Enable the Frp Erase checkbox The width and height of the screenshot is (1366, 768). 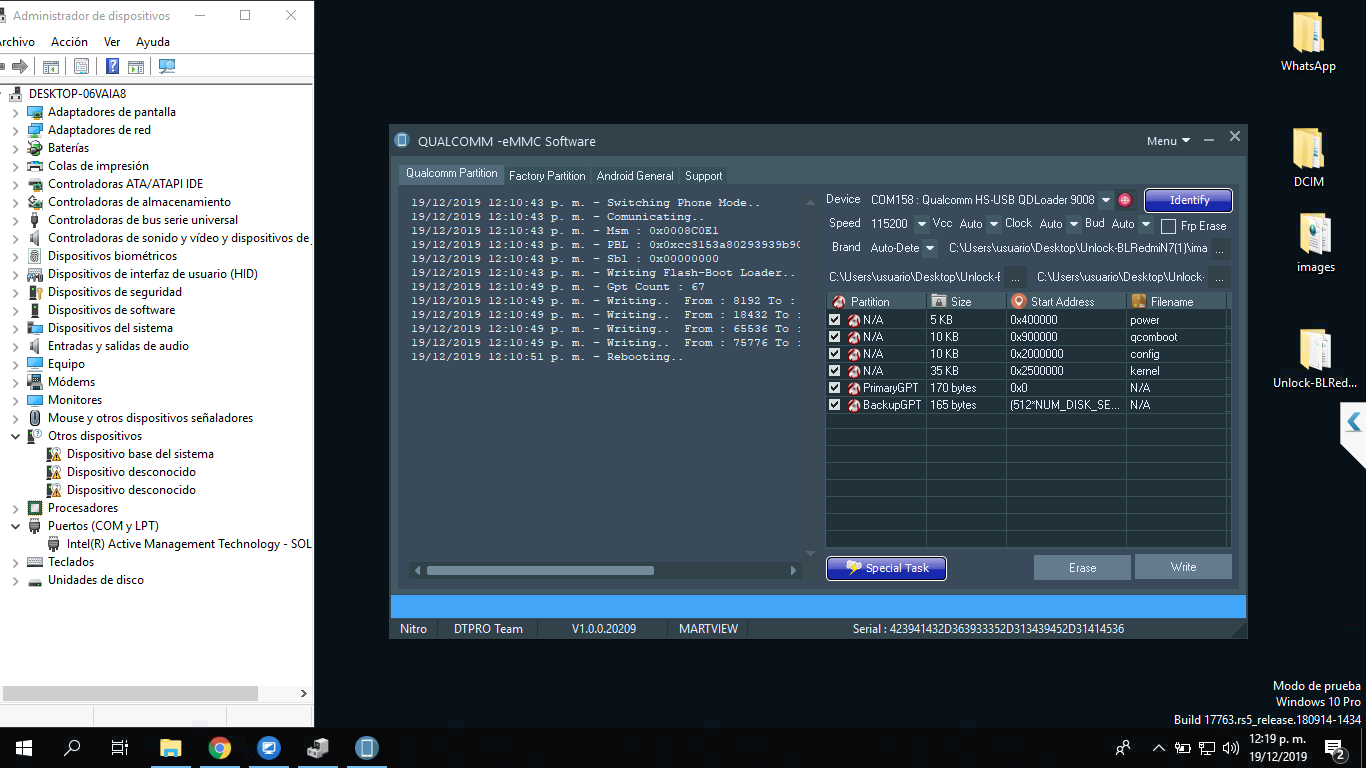pyautogui.click(x=1168, y=226)
